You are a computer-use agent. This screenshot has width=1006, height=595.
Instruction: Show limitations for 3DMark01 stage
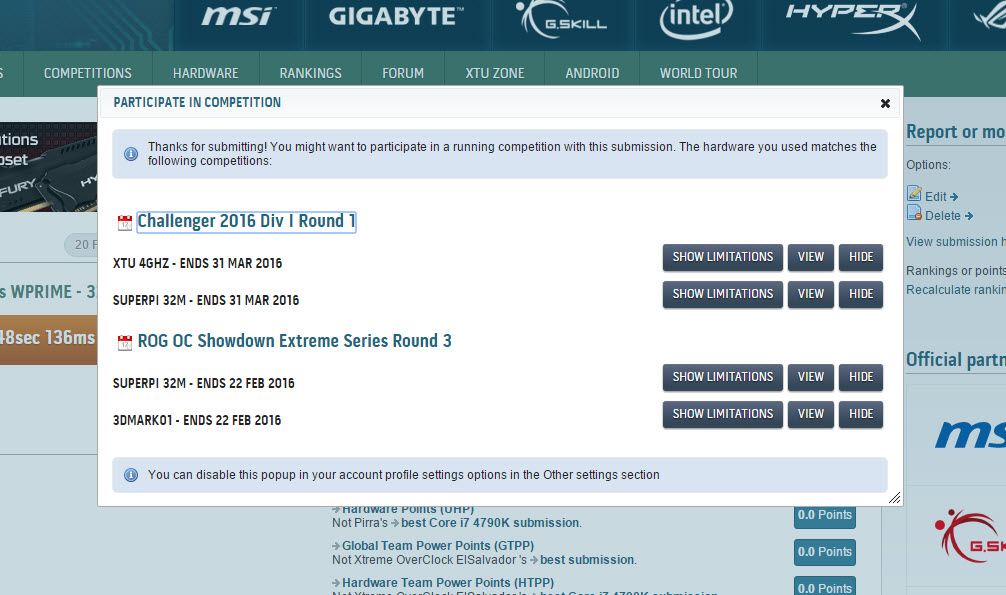pos(722,414)
